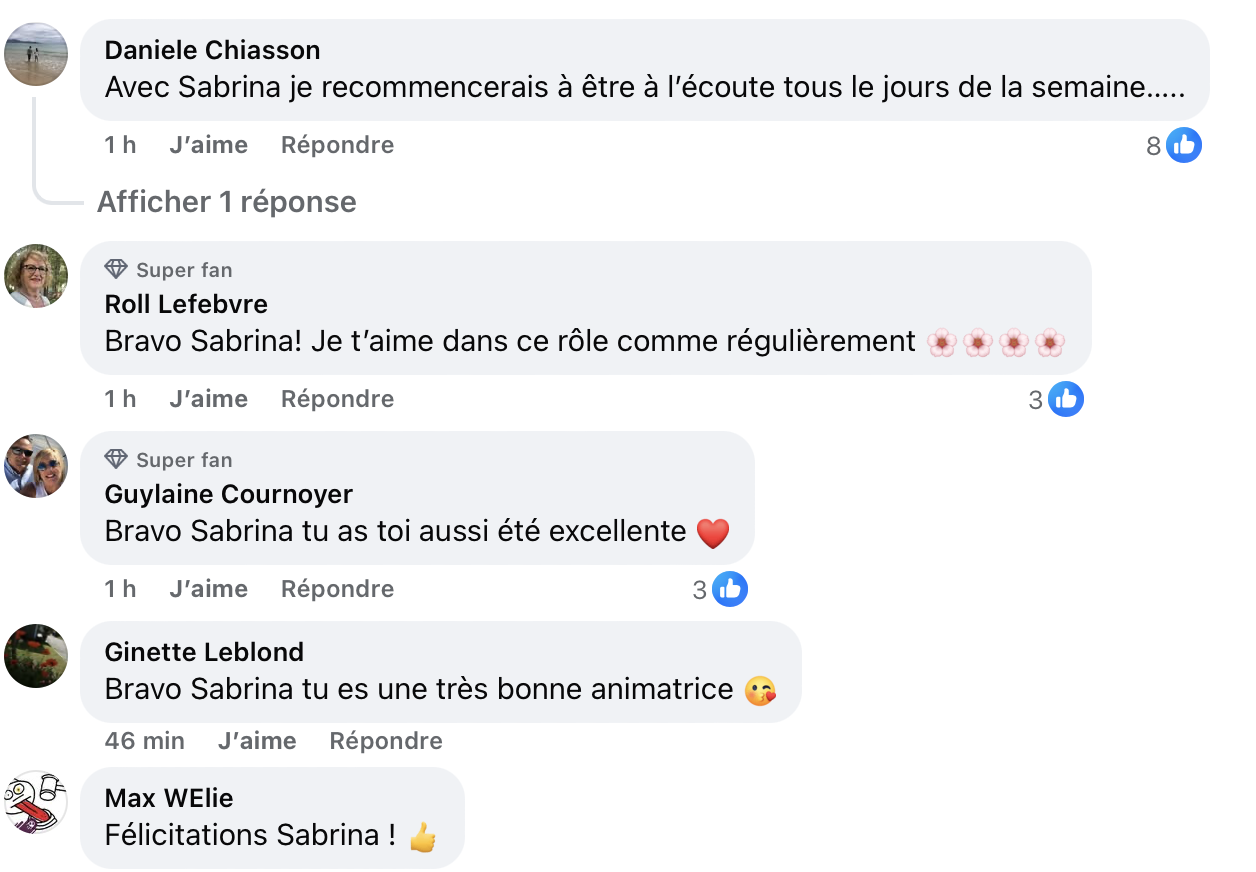Click Répondre on Guylaine Cournoyer's comment
Screen dimensions: 1256x872
point(337,588)
